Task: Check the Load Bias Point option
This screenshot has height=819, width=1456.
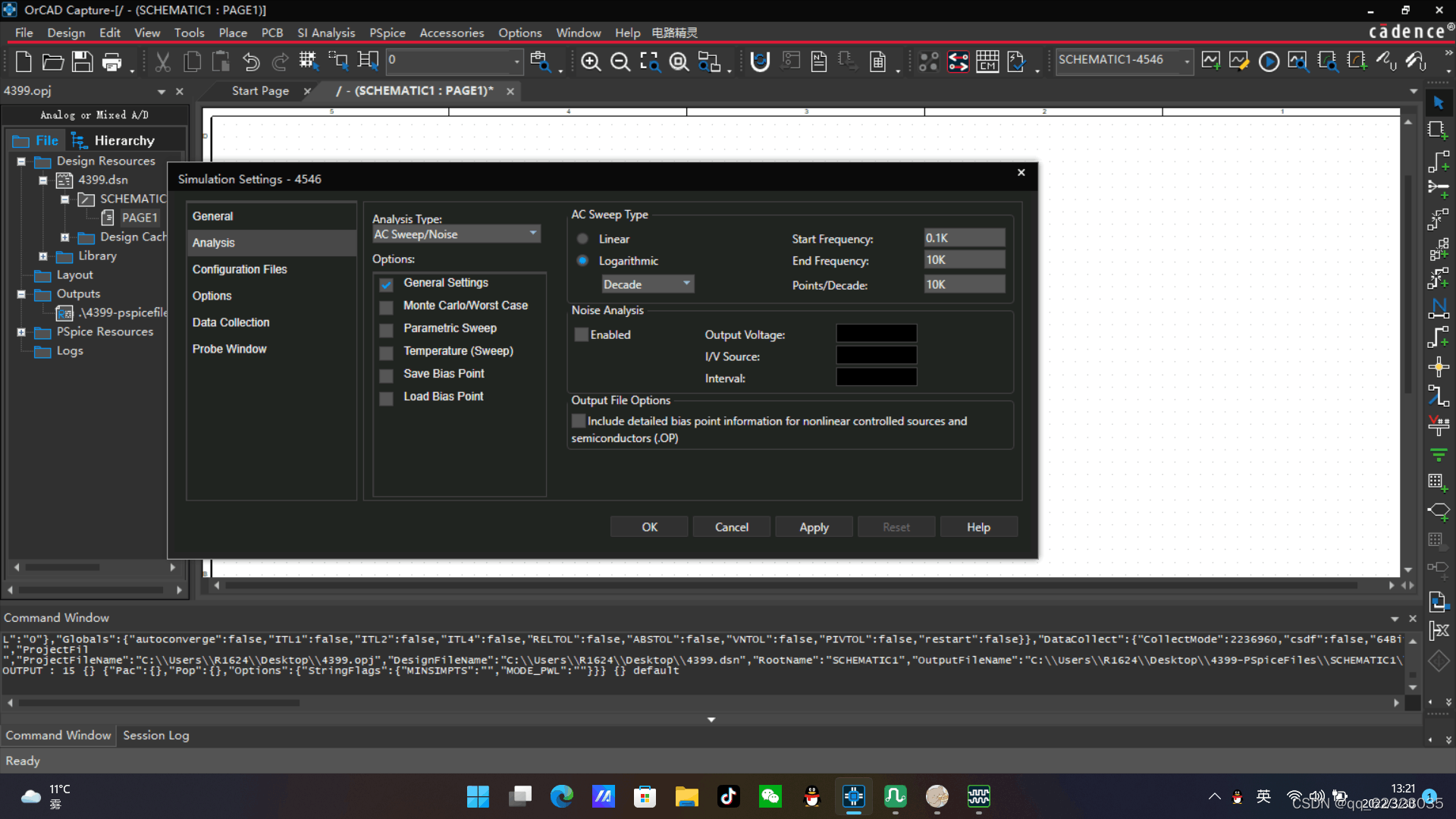Action: [386, 398]
